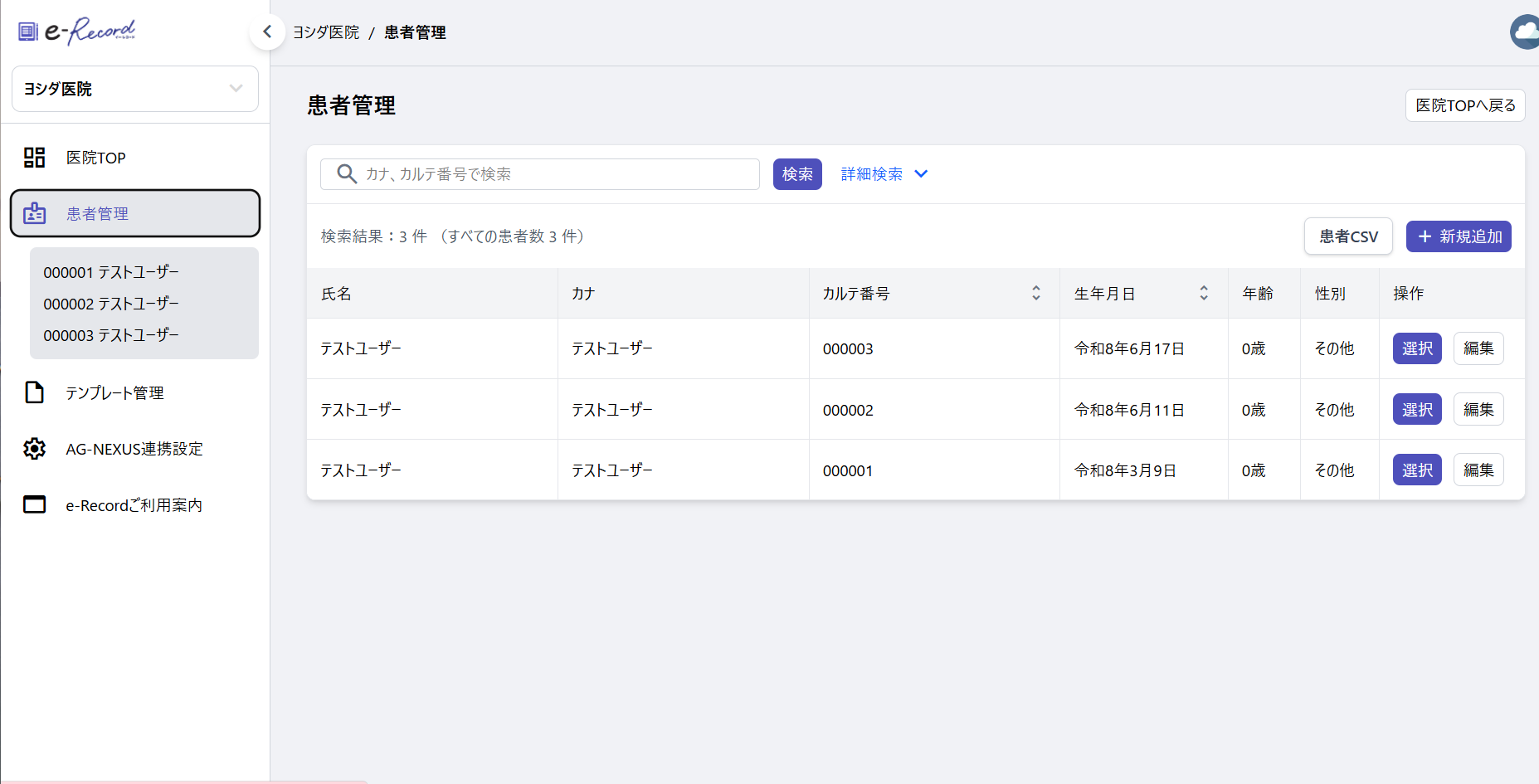The image size is (1539, 784).
Task: Focus the カナ、カルテ番号で検索 field
Action: 540,174
